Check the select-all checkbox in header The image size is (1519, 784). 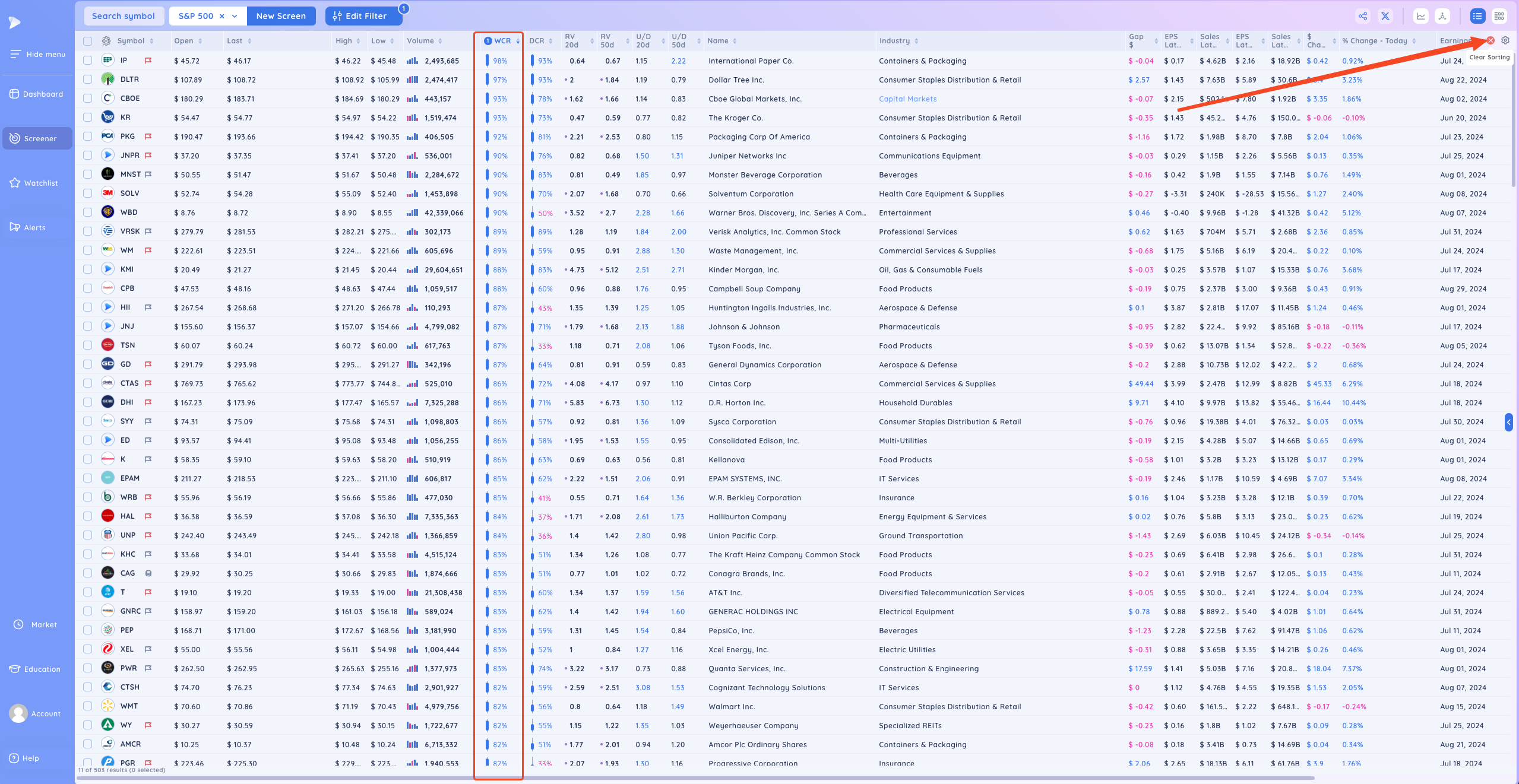pyautogui.click(x=88, y=41)
